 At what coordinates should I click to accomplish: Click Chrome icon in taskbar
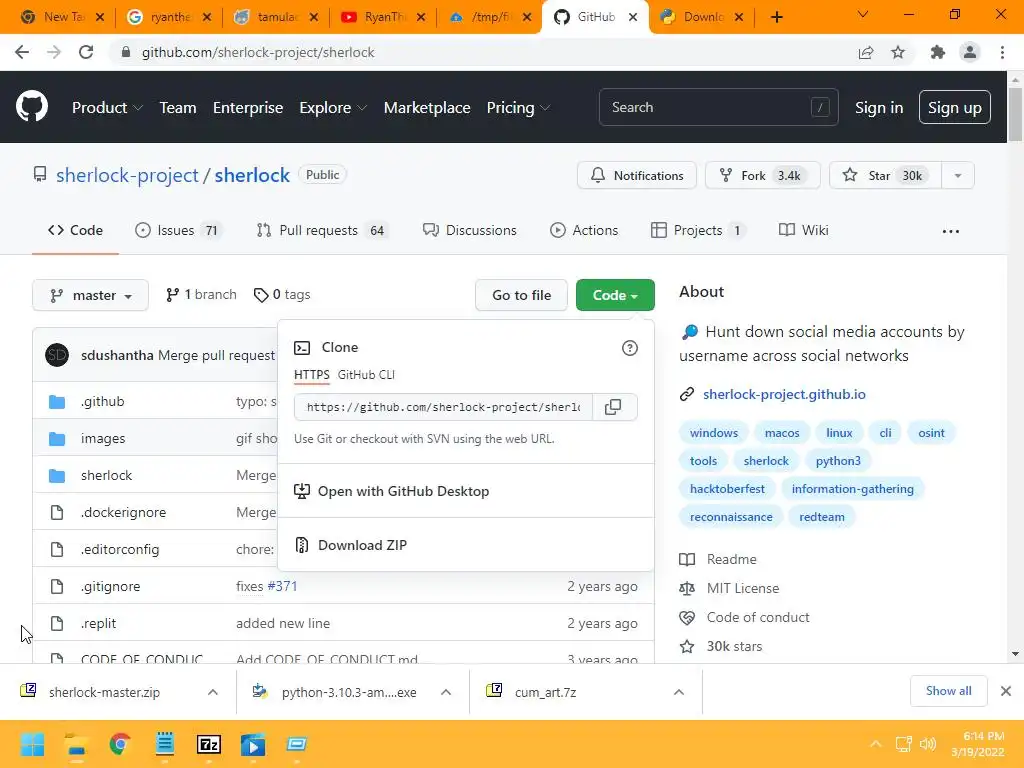tap(120, 744)
